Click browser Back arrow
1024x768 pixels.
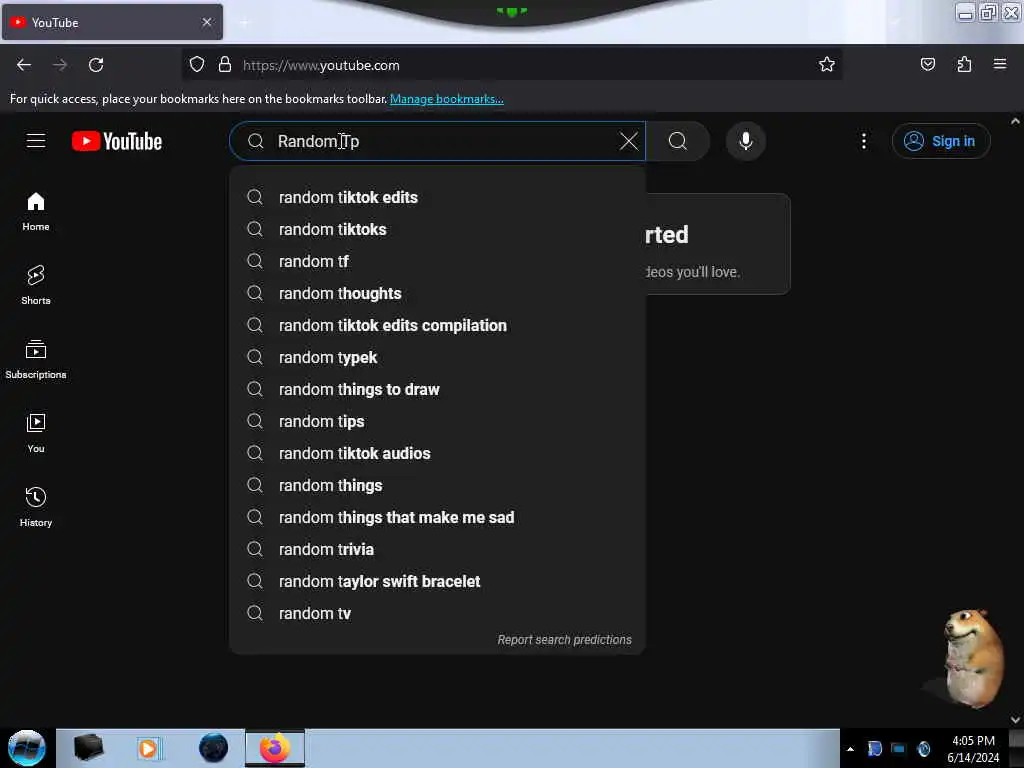pyautogui.click(x=24, y=65)
